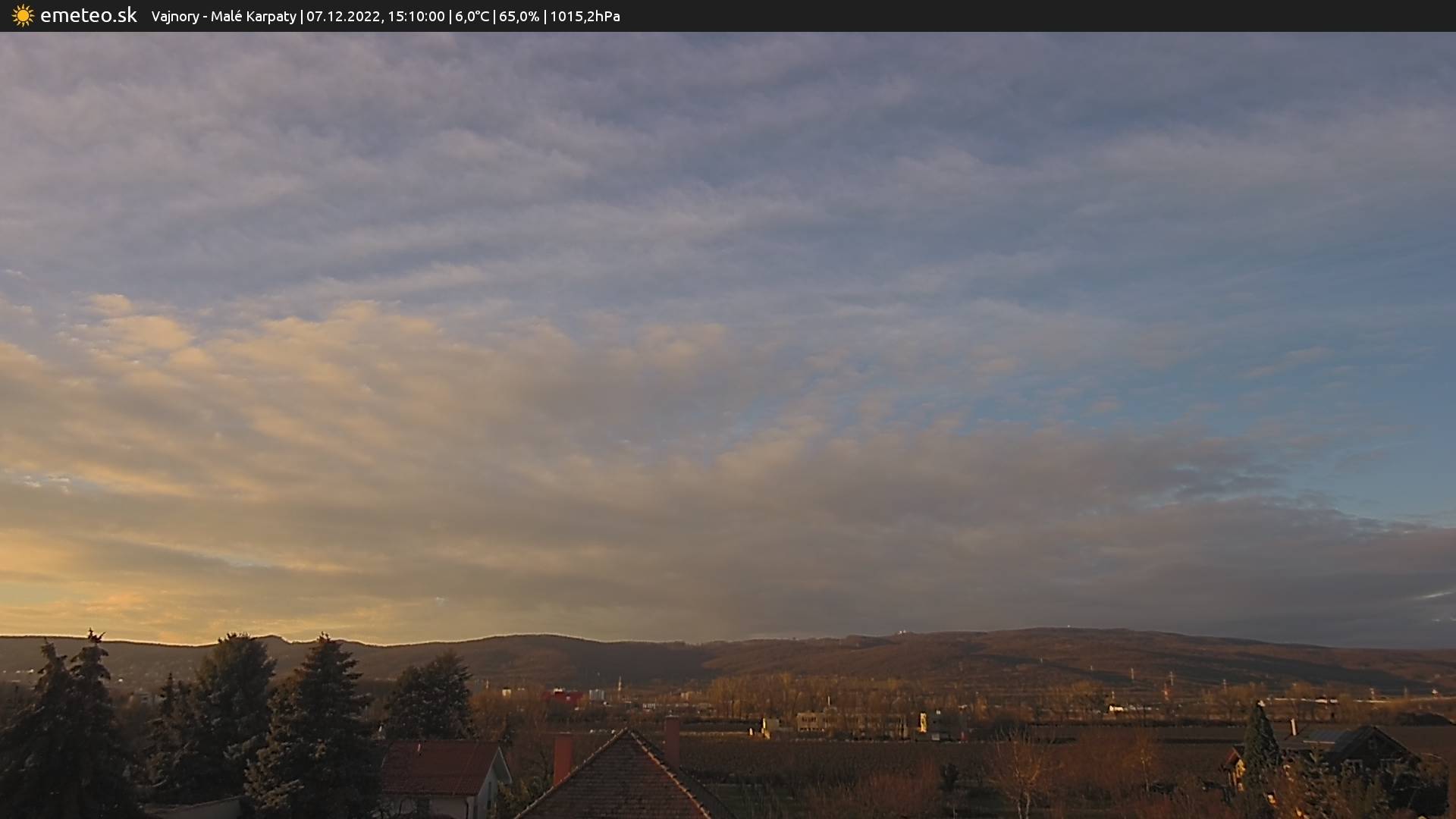1456x819 pixels.
Task: Click the dark header bar background
Action: tap(1062, 15)
